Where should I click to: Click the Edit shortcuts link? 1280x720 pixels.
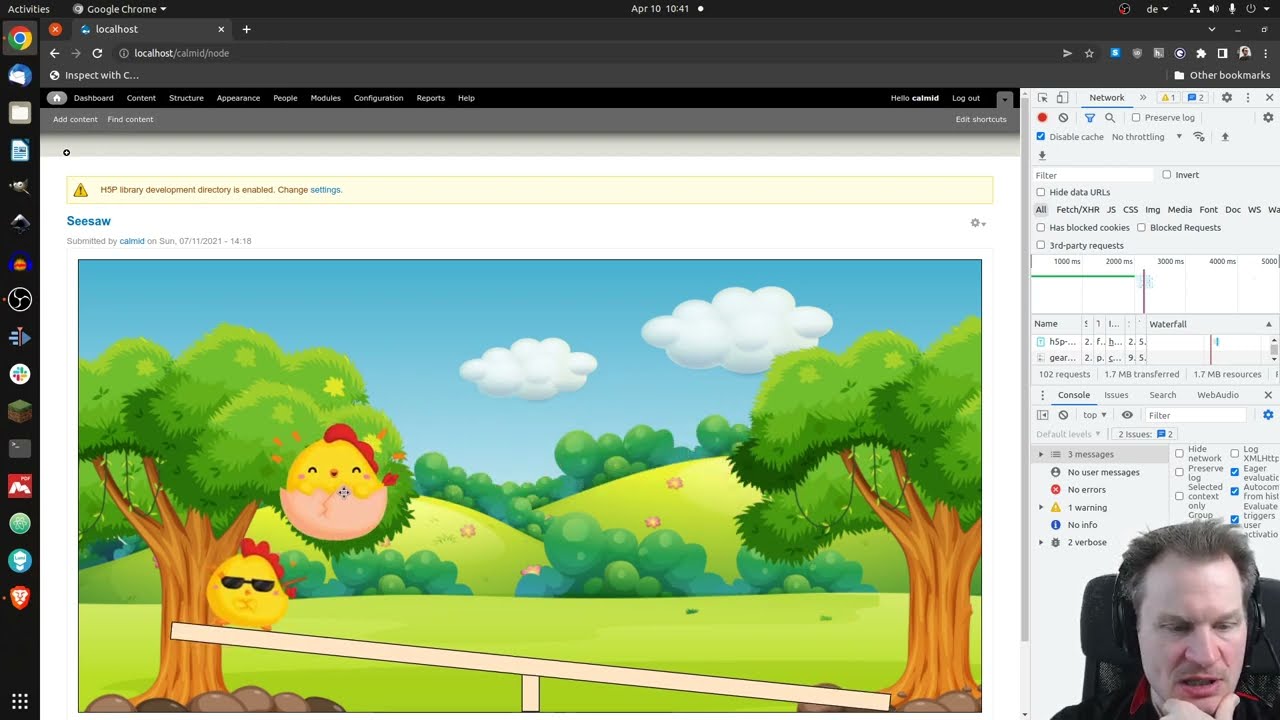point(981,119)
